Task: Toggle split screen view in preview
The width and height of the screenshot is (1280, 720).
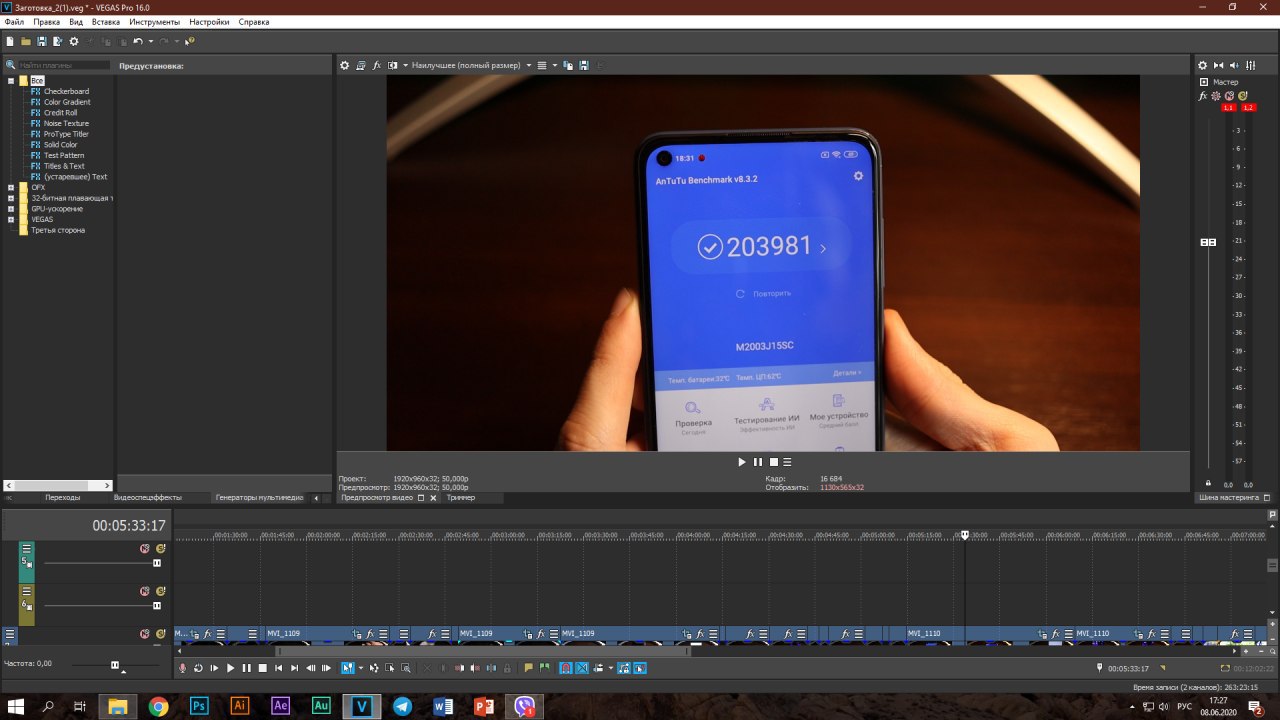Action: tap(393, 65)
